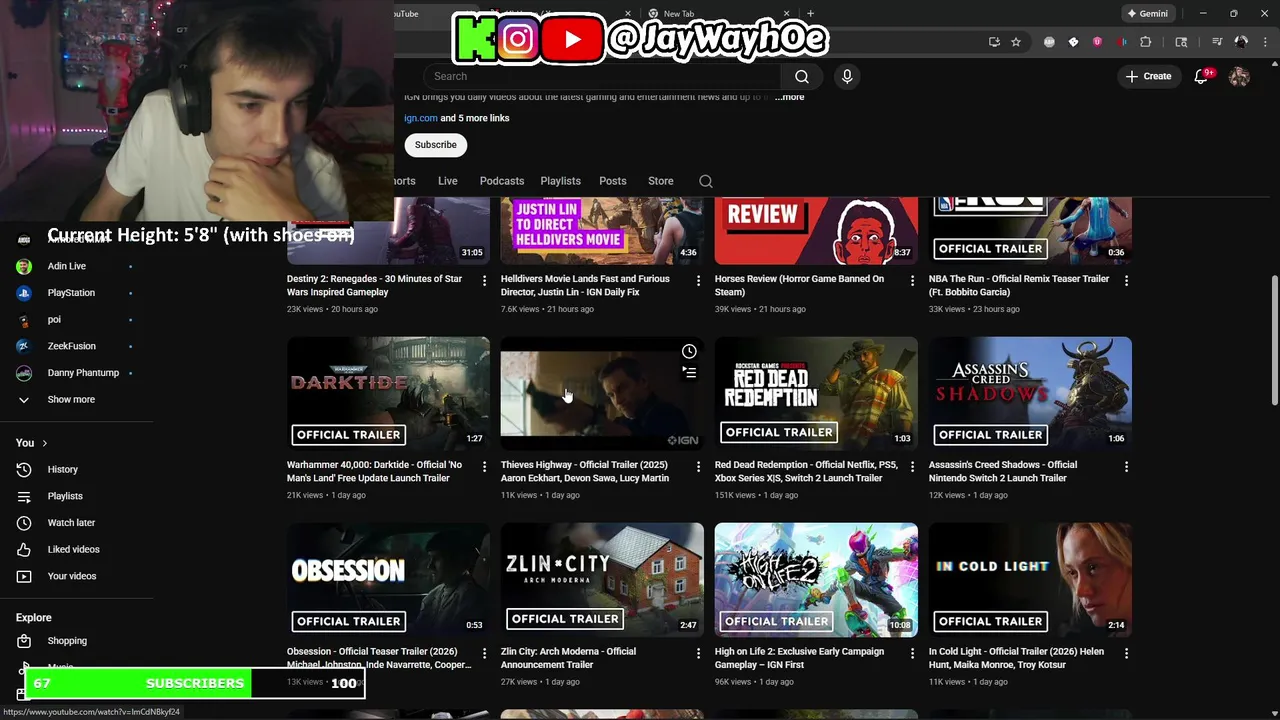This screenshot has width=1280, height=720.
Task: Open Gemini in the Chrome title bar
Action: (1147, 14)
